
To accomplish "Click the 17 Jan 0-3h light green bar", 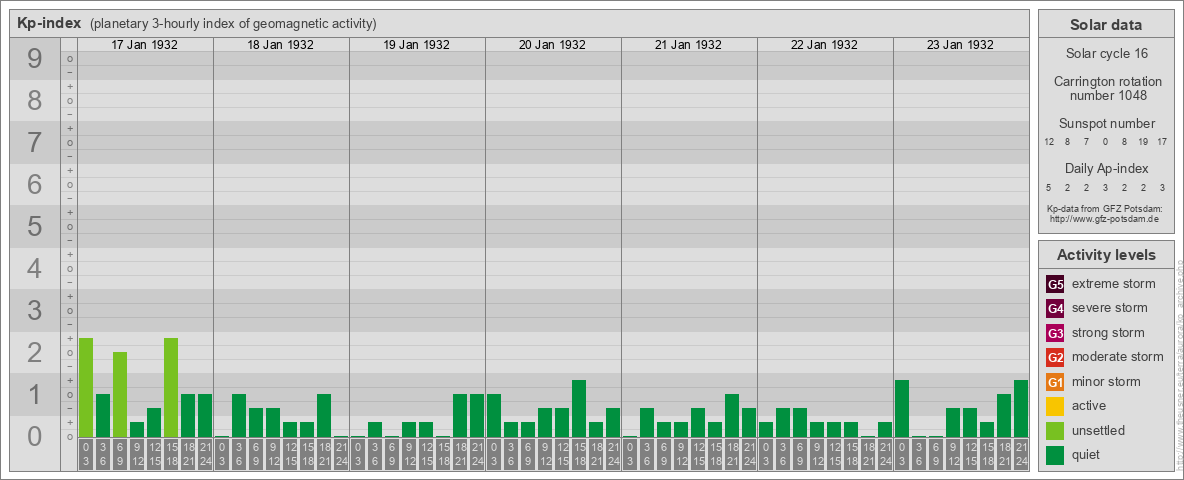I will click(x=86, y=388).
